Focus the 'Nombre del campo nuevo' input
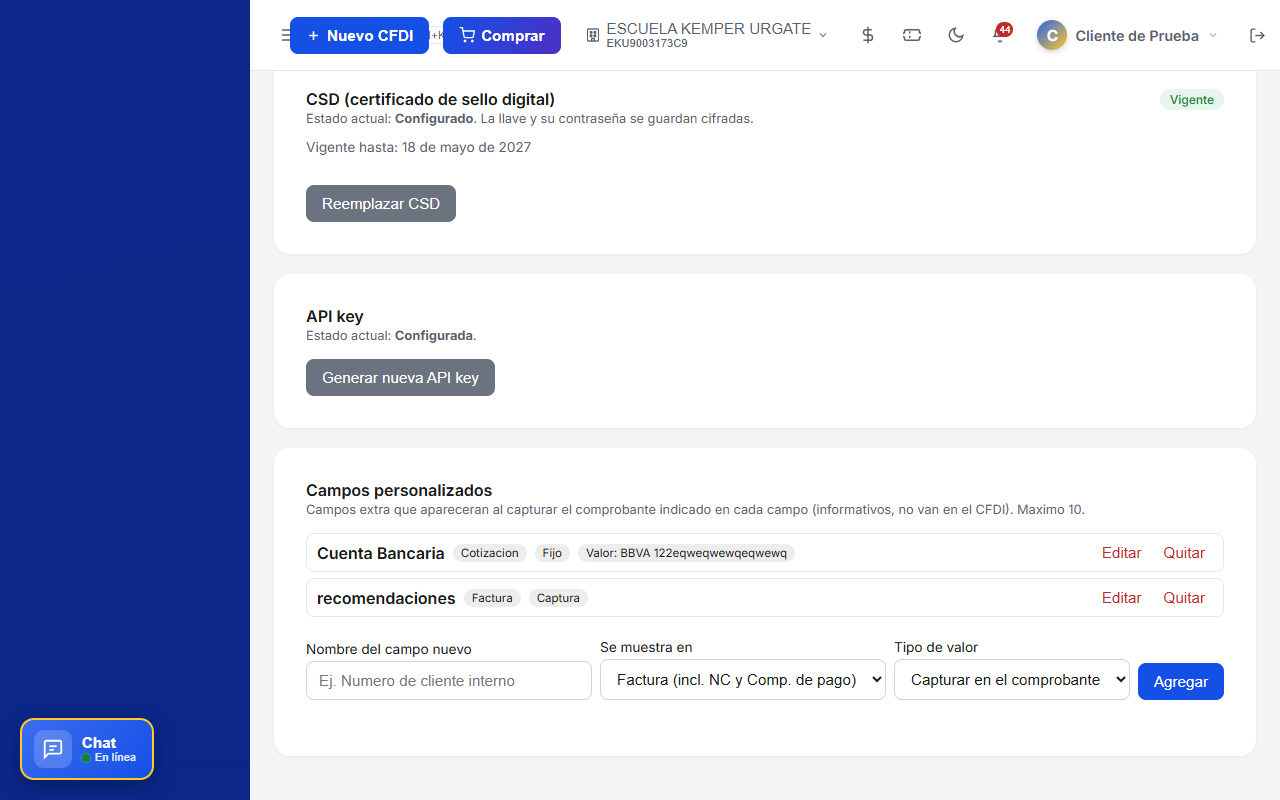Image resolution: width=1280 pixels, height=800 pixels. [449, 680]
